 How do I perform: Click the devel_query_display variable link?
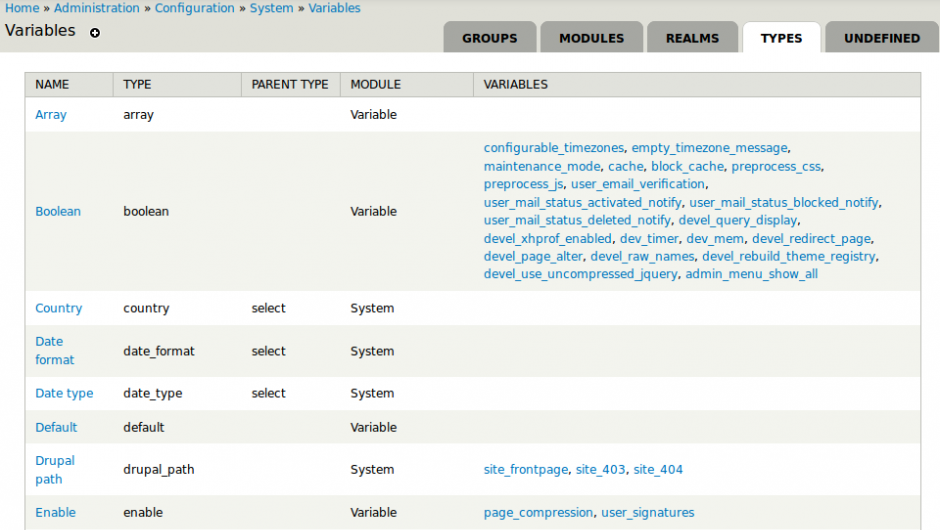coord(738,220)
